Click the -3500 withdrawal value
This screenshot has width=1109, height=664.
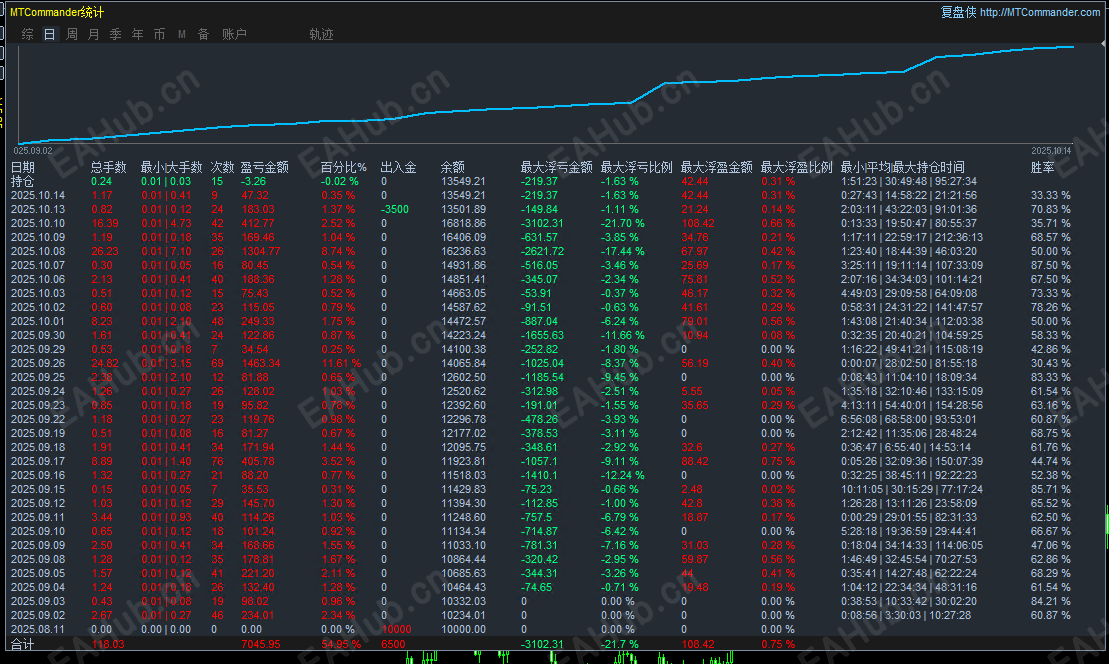[395, 209]
